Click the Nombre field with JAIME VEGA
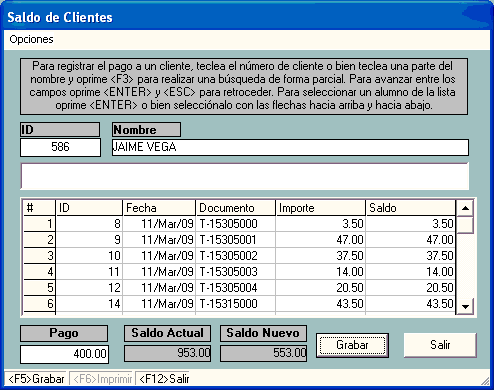This screenshot has height=391, width=494. click(x=290, y=147)
